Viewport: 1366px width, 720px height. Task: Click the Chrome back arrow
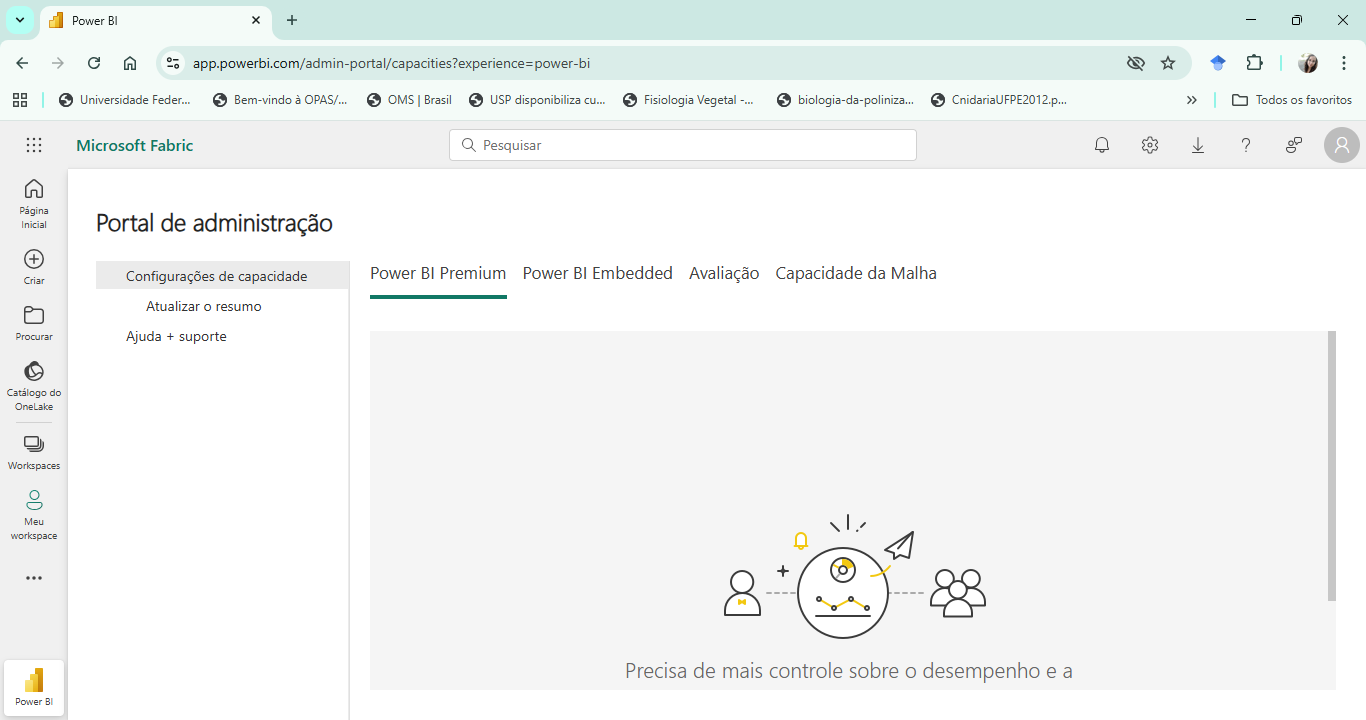[x=22, y=63]
